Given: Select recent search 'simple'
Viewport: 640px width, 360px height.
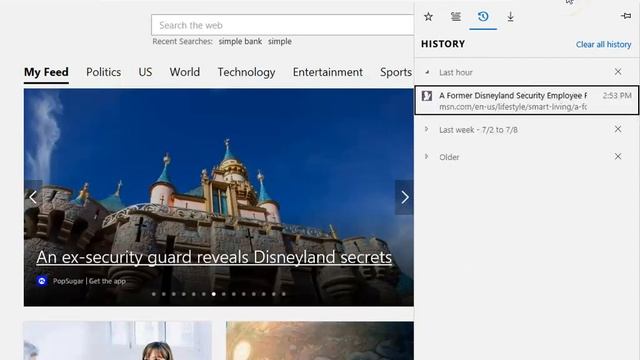Looking at the screenshot, I should tap(280, 41).
